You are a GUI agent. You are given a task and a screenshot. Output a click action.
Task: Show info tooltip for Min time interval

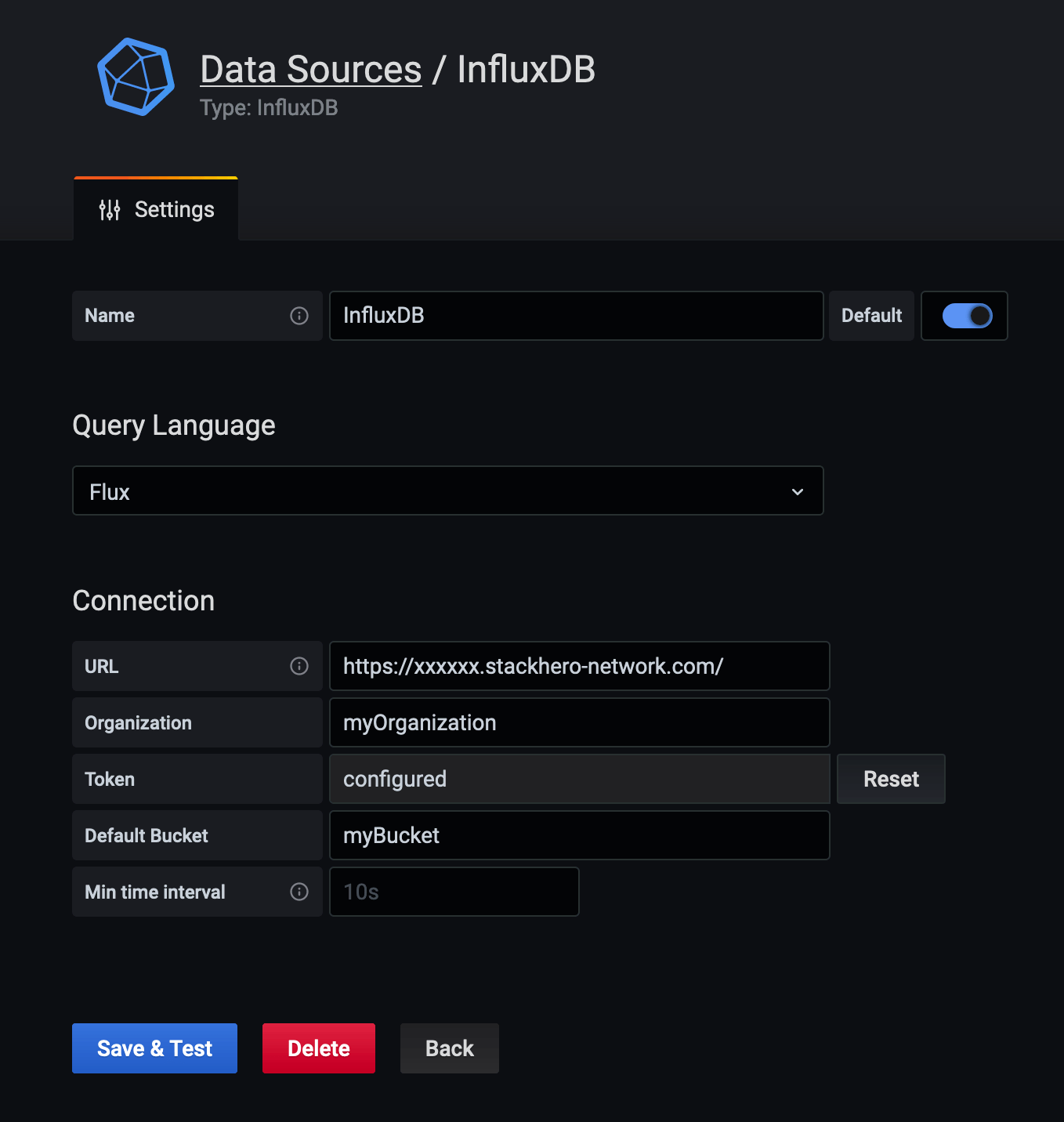(x=299, y=892)
